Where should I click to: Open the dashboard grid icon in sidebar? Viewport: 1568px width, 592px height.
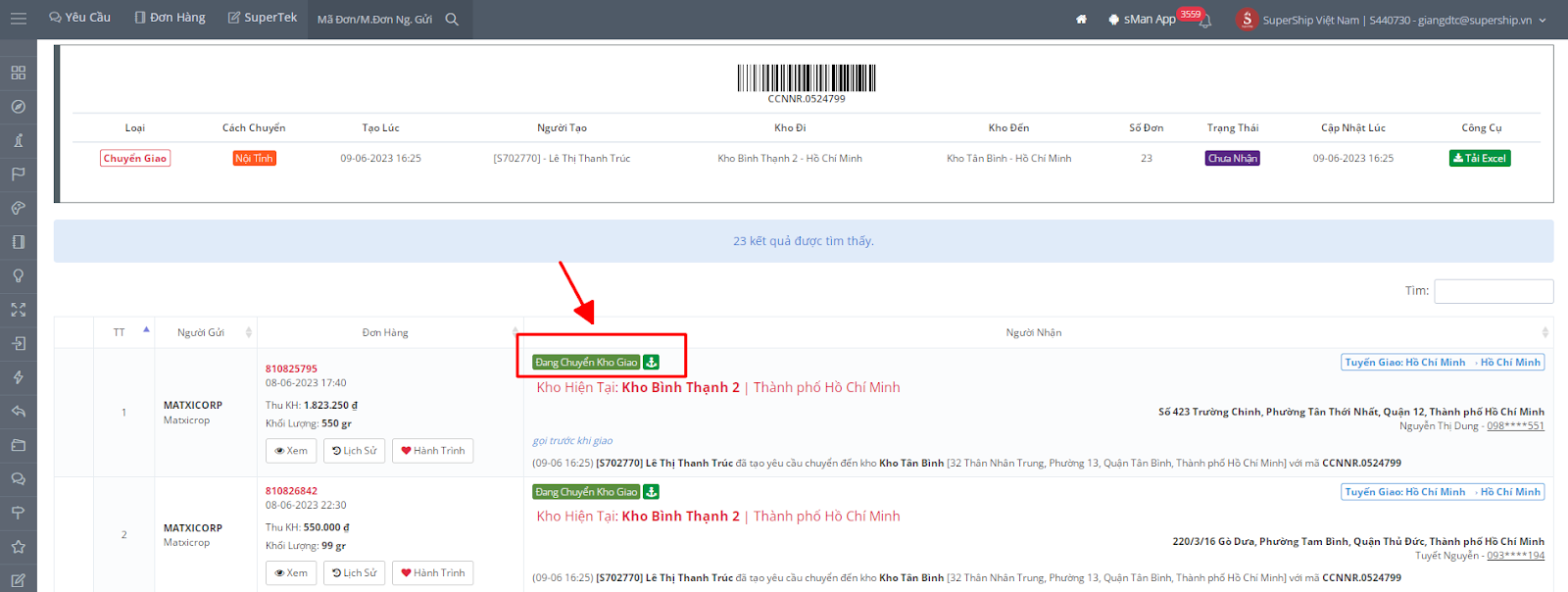[x=18, y=73]
